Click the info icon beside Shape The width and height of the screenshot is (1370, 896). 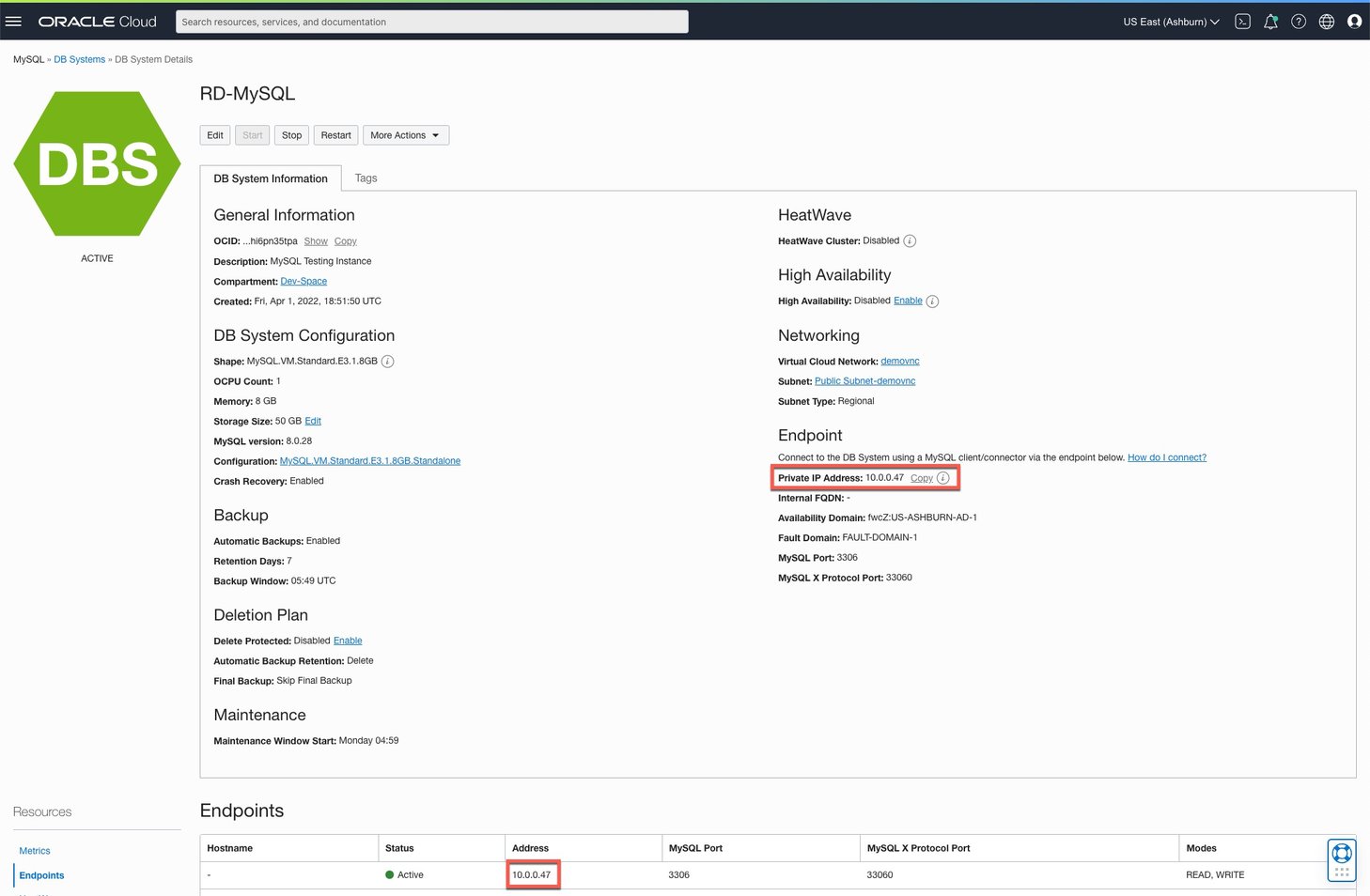point(387,361)
